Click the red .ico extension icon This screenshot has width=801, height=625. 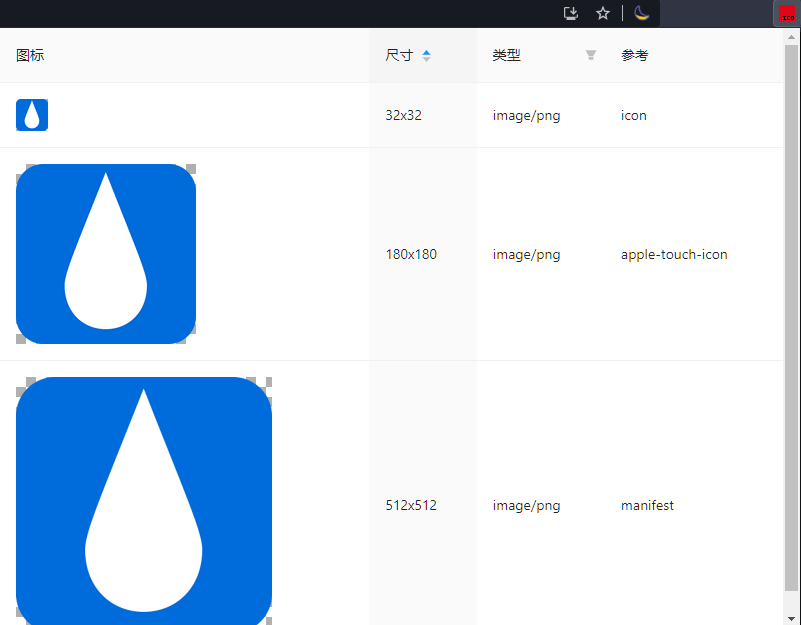[788, 14]
